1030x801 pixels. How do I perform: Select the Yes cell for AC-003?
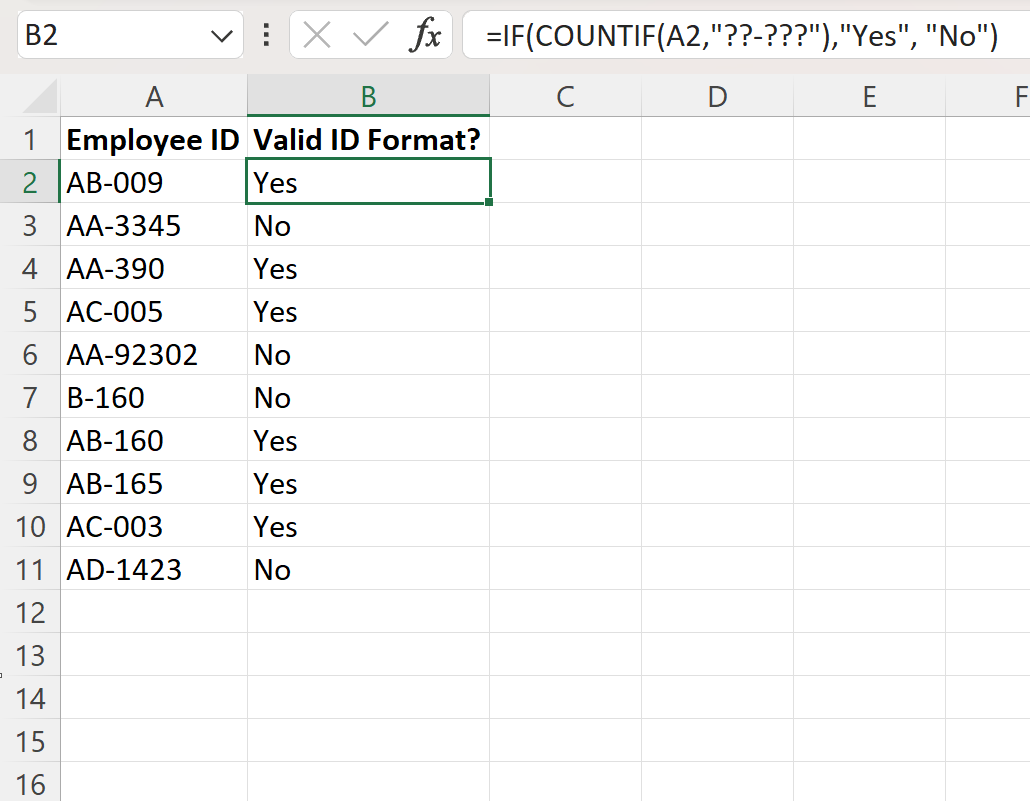pos(369,526)
